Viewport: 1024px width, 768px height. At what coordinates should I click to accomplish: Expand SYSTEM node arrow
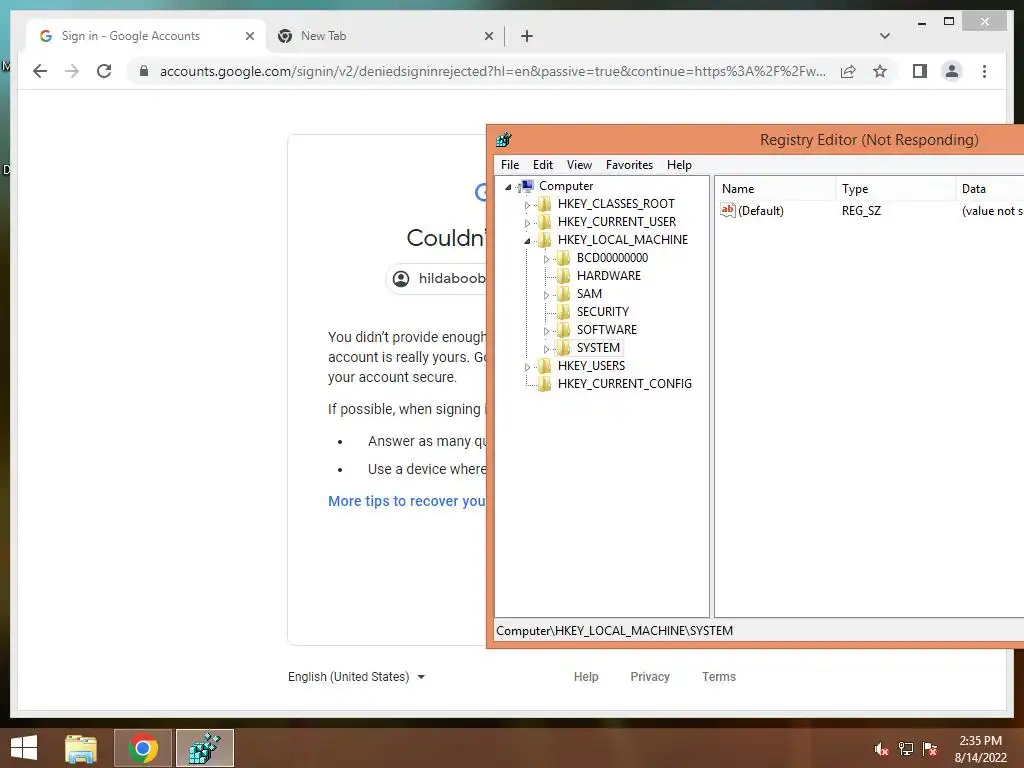pos(546,349)
